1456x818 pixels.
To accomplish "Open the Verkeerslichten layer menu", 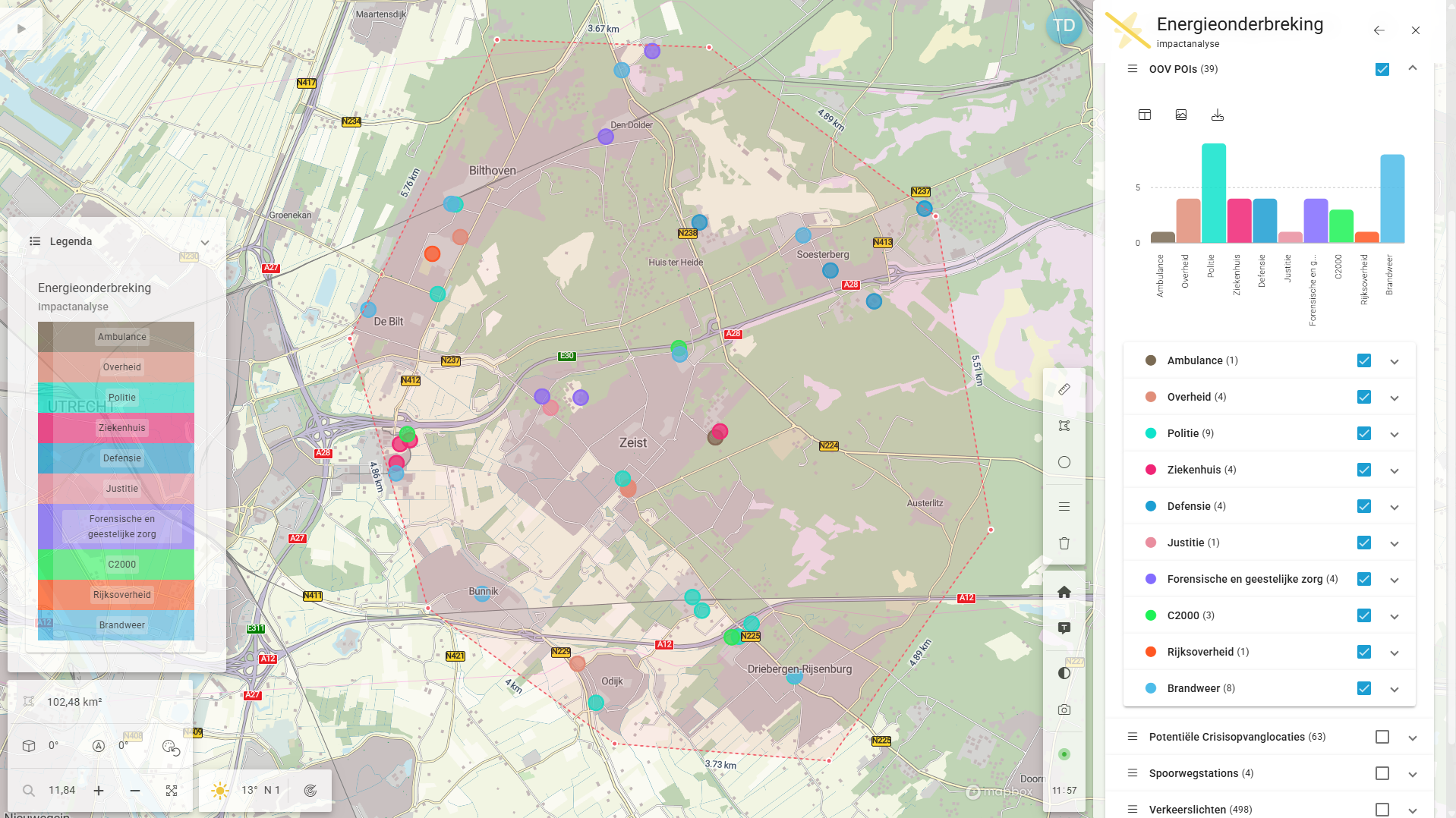I will [1132, 810].
